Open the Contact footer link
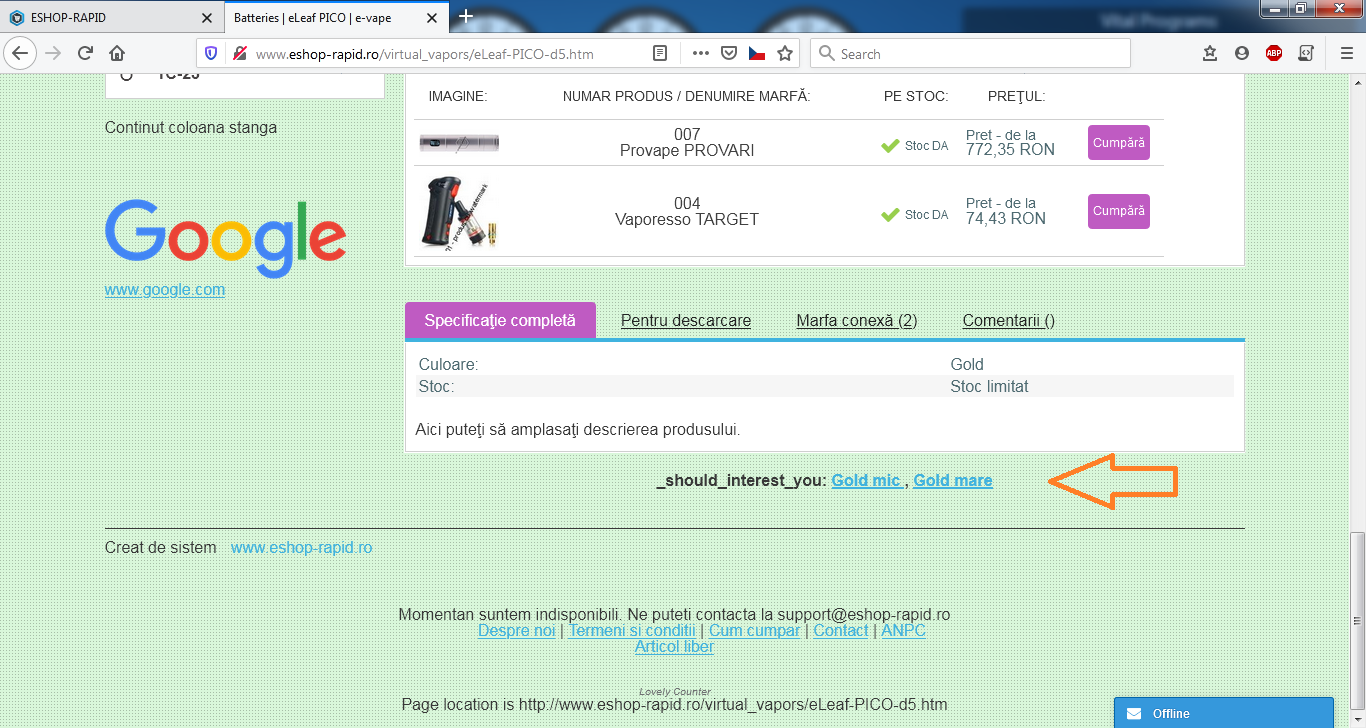This screenshot has height=728, width=1366. pyautogui.click(x=841, y=631)
